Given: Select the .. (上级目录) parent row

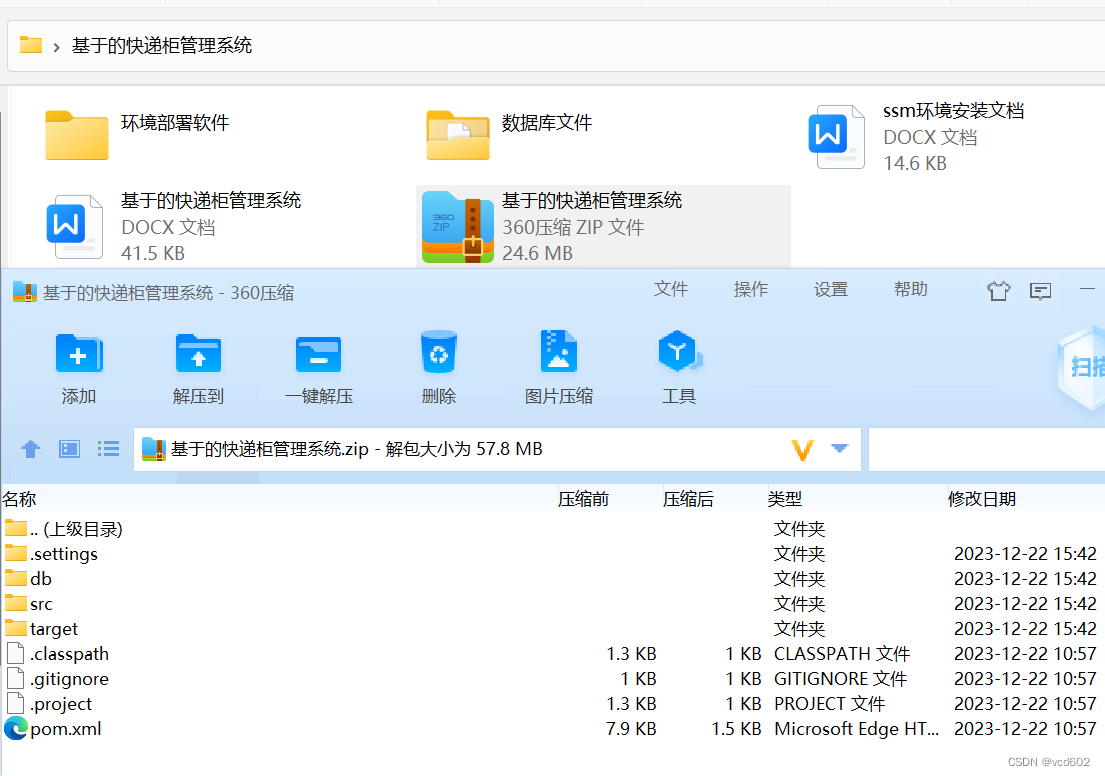Looking at the screenshot, I should click(552, 529).
